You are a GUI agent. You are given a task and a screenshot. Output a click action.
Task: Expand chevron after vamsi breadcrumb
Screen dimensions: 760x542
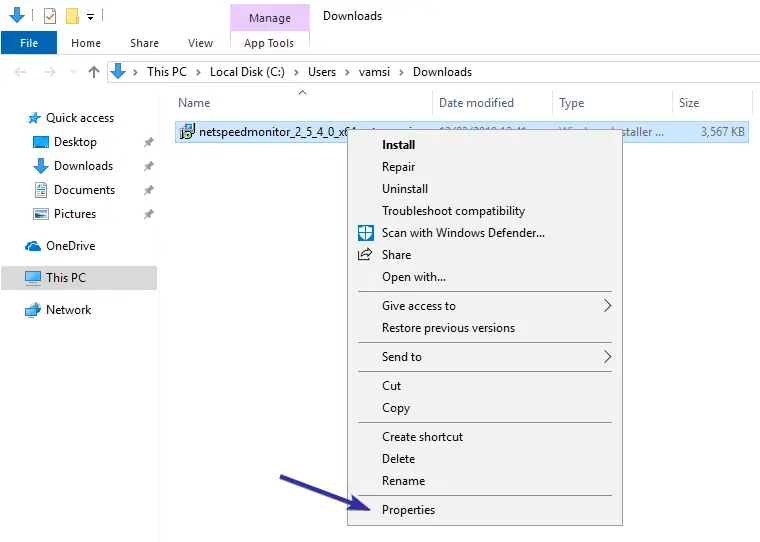(401, 72)
